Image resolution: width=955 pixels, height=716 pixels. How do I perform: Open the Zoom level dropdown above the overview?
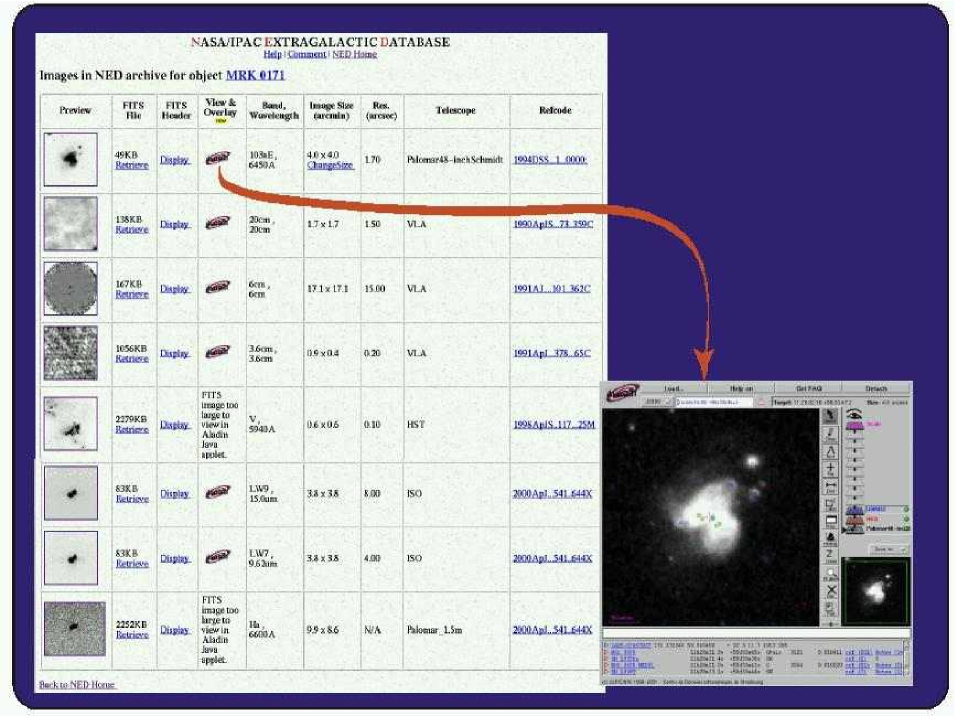(889, 549)
